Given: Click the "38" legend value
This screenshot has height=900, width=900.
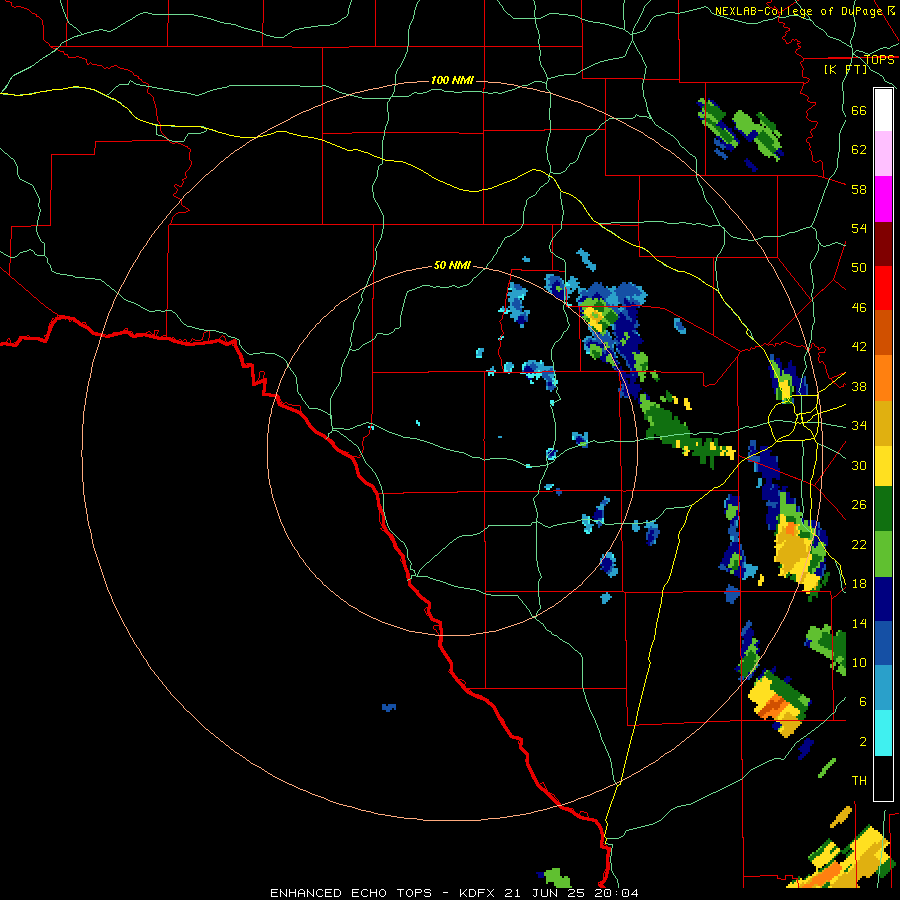Looking at the screenshot, I should (859, 386).
